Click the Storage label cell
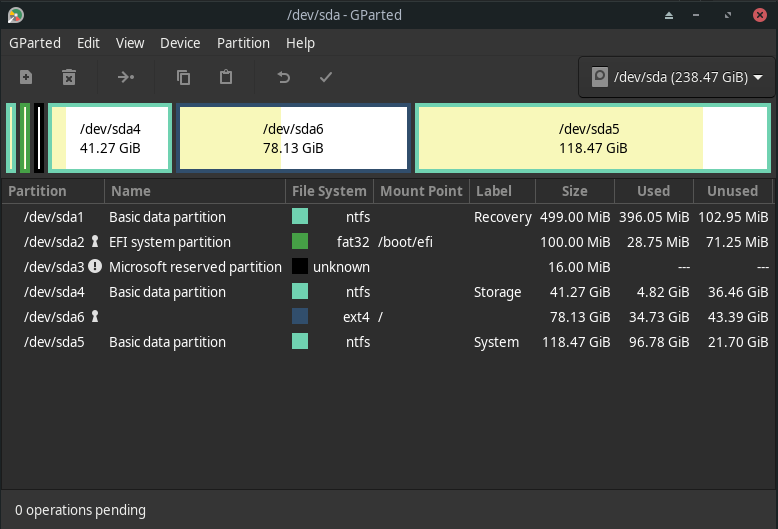The image size is (778, 529). point(497,292)
